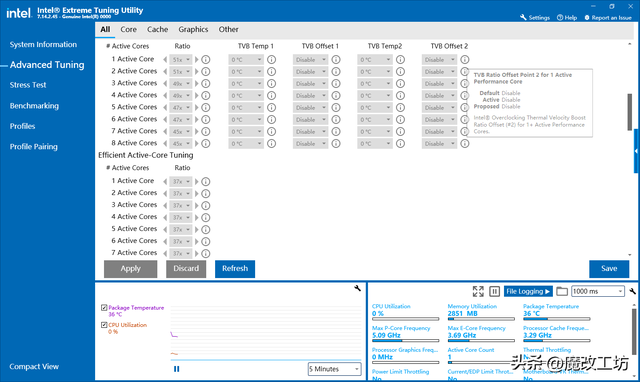Click the Refresh button
This screenshot has width=640, height=382.
(235, 269)
